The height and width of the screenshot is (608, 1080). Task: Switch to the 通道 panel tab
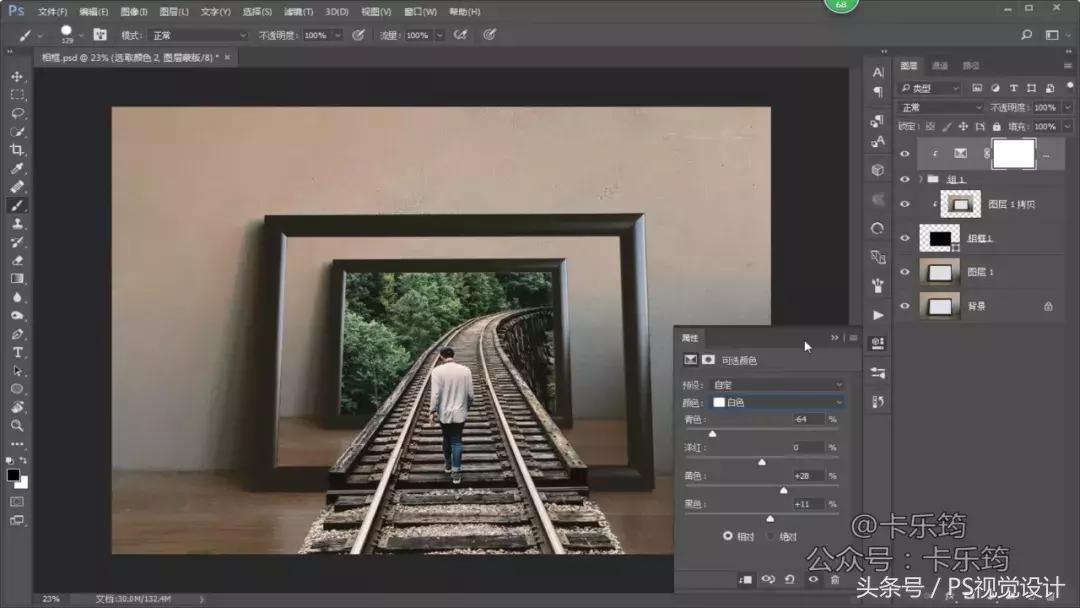(940, 66)
